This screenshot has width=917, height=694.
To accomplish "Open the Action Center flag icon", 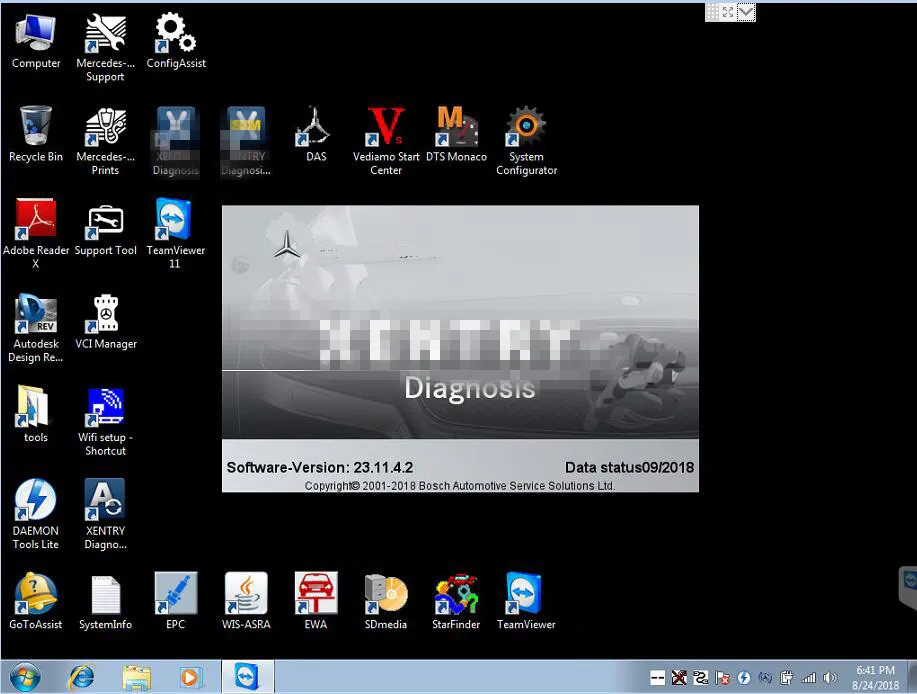I will click(722, 678).
